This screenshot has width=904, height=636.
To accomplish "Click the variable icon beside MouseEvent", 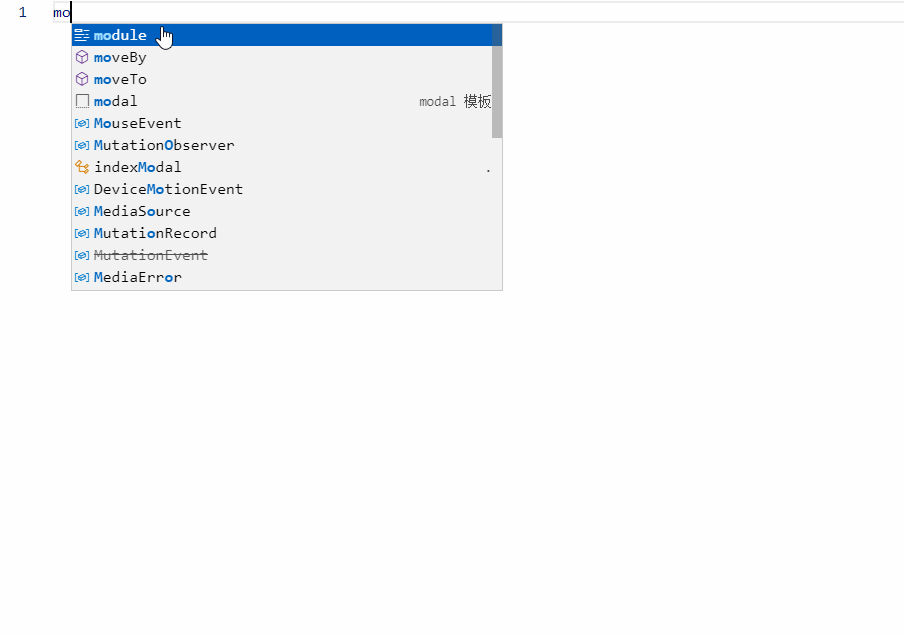I will (82, 123).
